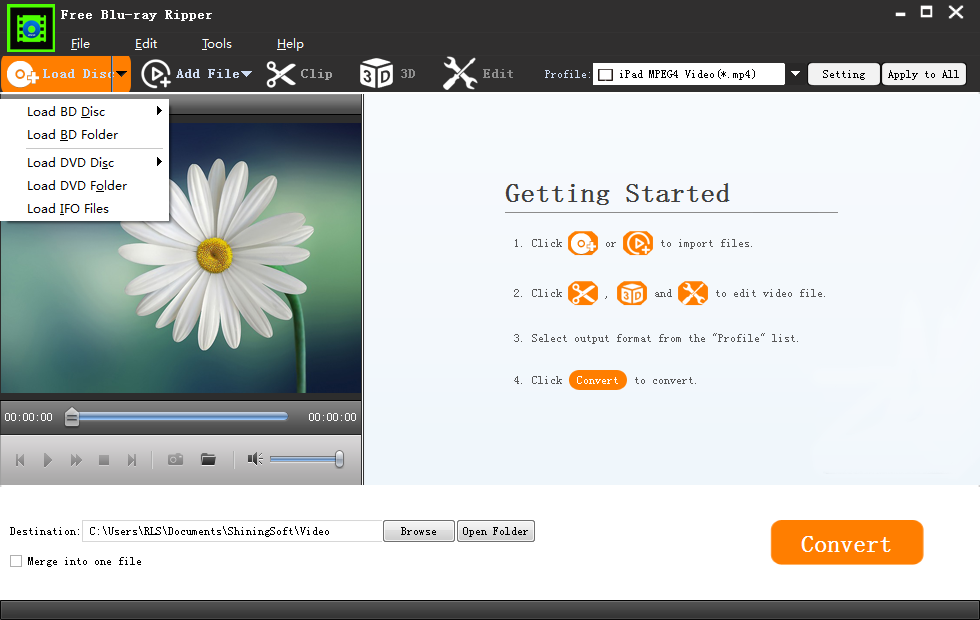
Task: Stop playback with the stop button
Action: coord(103,460)
